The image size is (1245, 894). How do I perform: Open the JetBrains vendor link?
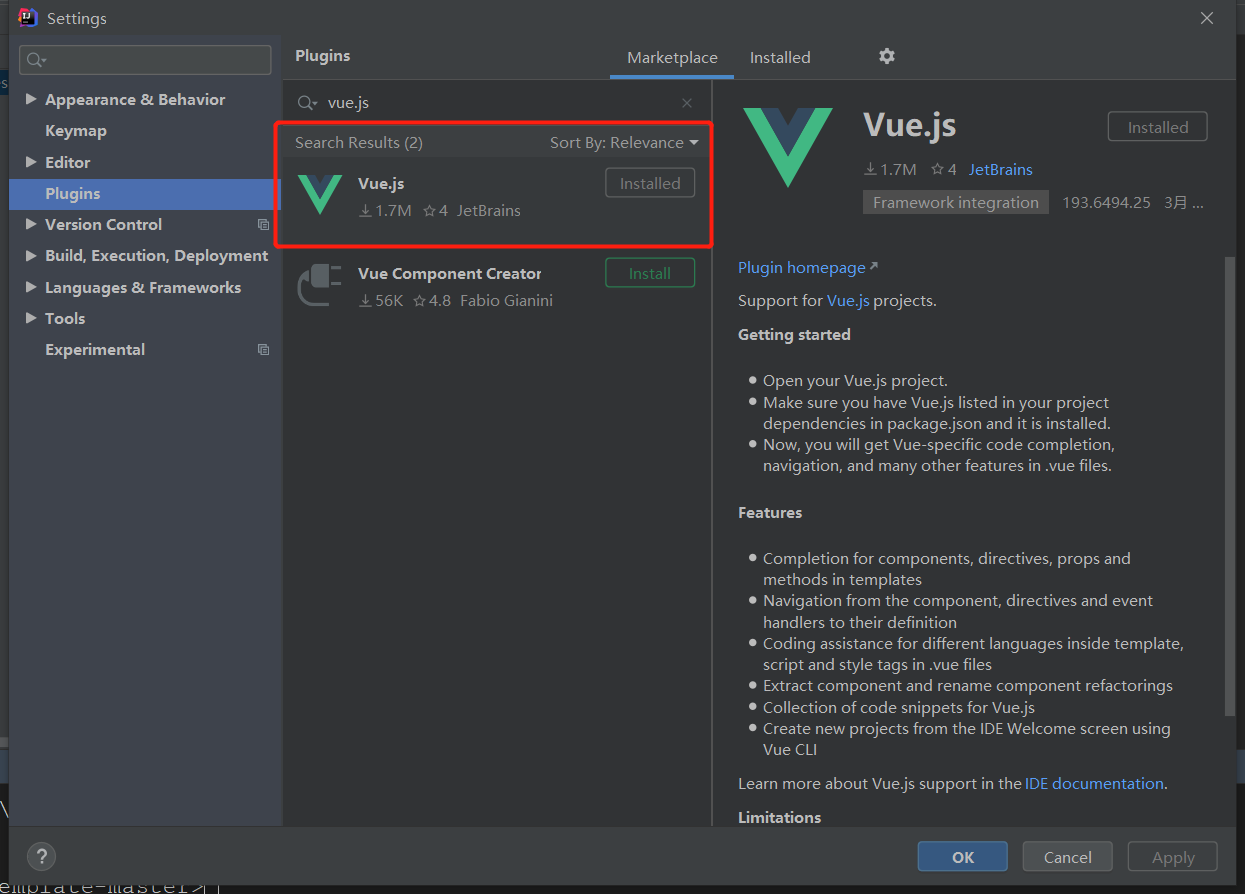1000,169
